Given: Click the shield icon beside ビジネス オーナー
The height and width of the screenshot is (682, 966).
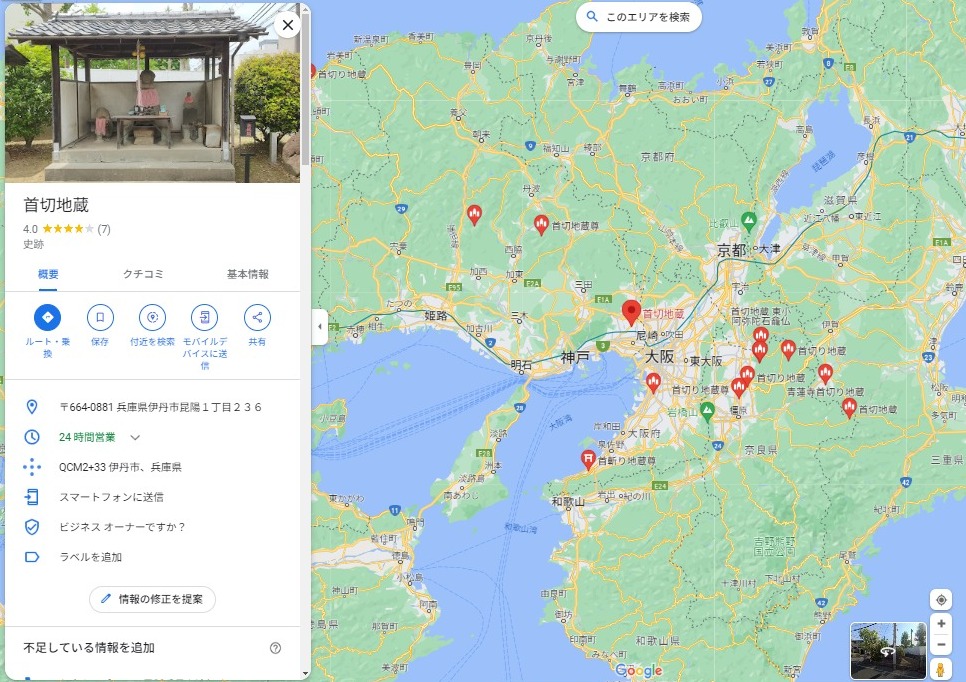Looking at the screenshot, I should point(32,527).
